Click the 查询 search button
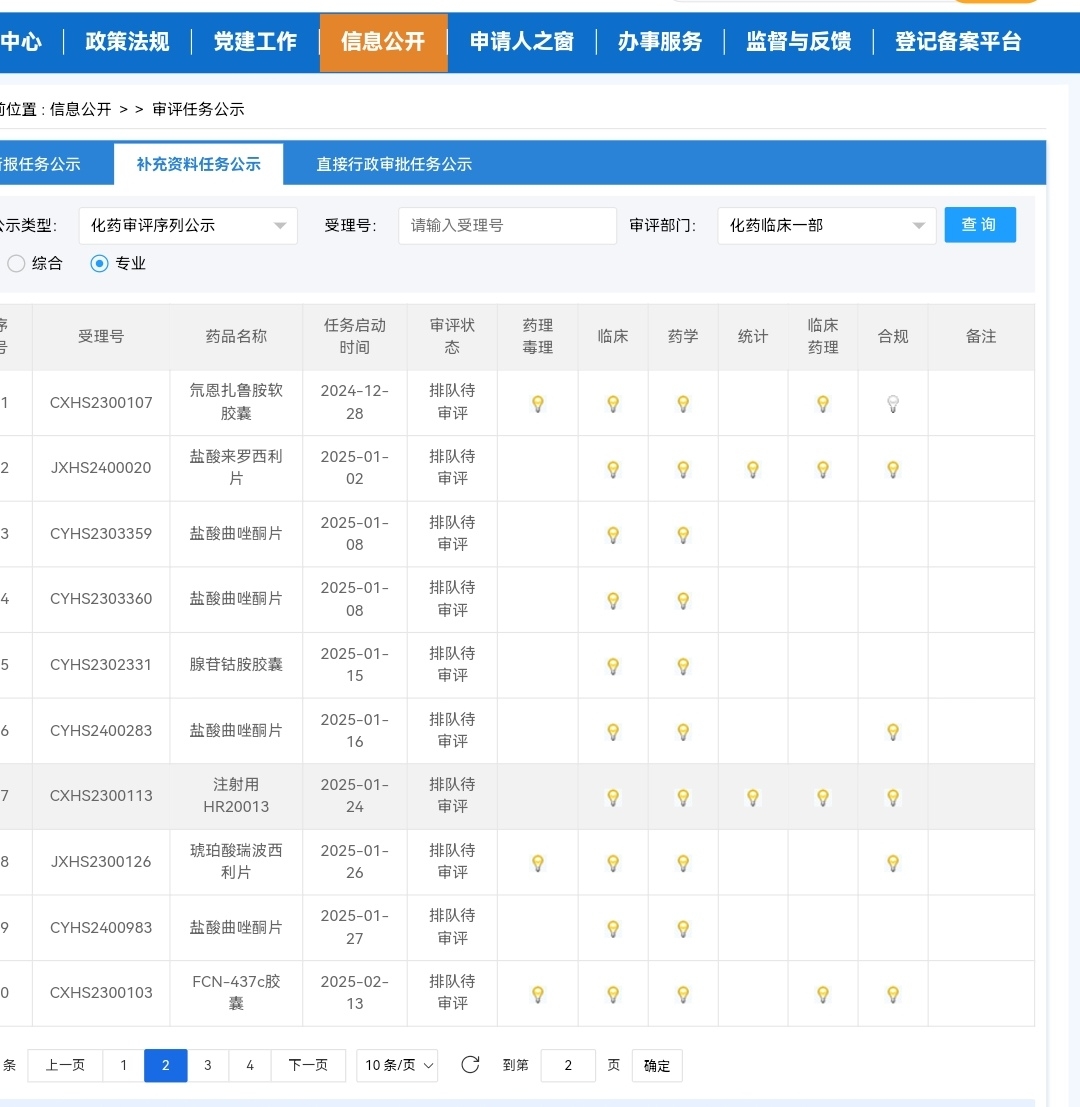Screen dimensions: 1080x1107 click(979, 225)
